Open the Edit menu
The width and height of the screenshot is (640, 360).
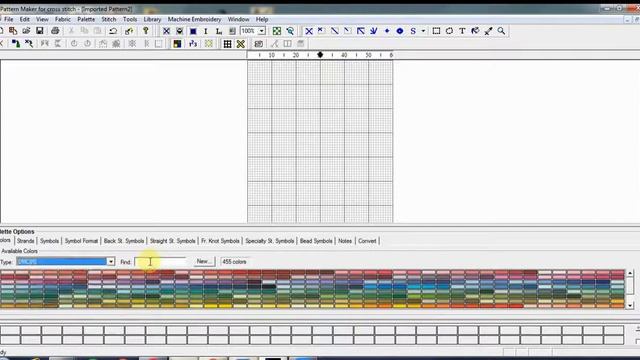[24, 19]
